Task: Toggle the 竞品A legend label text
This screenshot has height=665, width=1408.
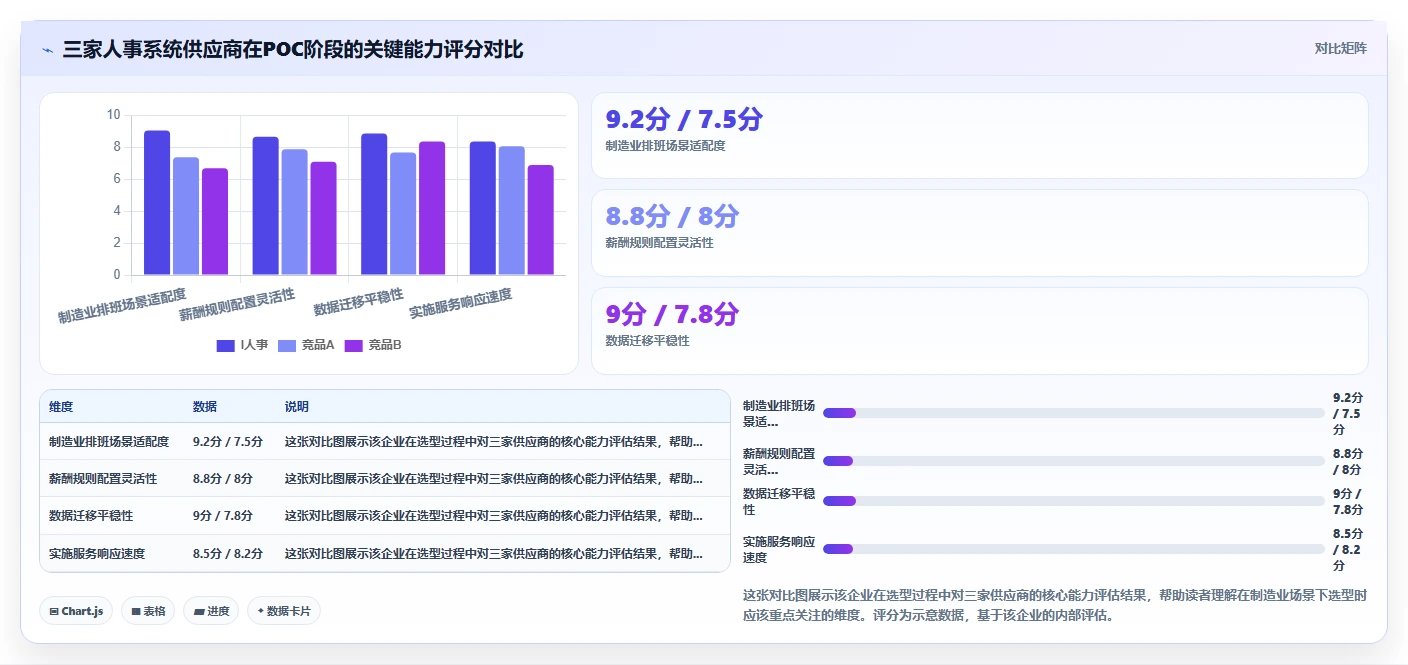Action: coord(318,345)
